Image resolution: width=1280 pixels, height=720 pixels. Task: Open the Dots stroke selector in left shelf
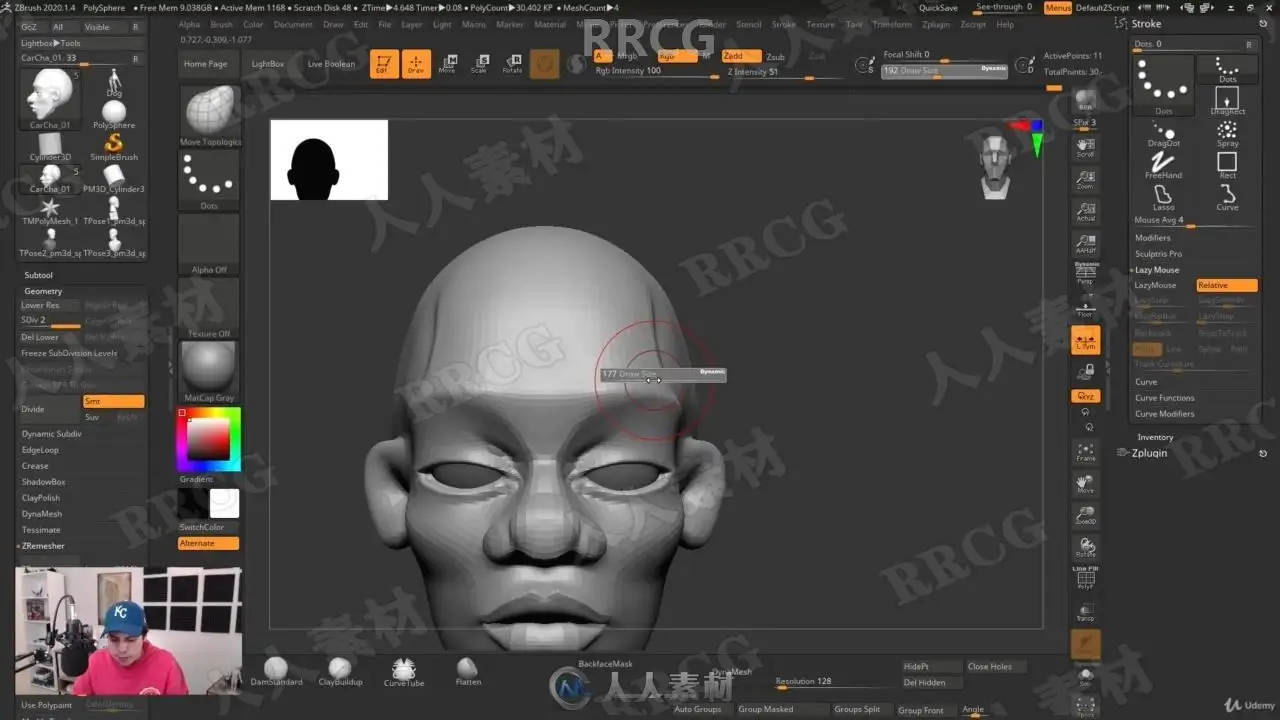[x=209, y=182]
